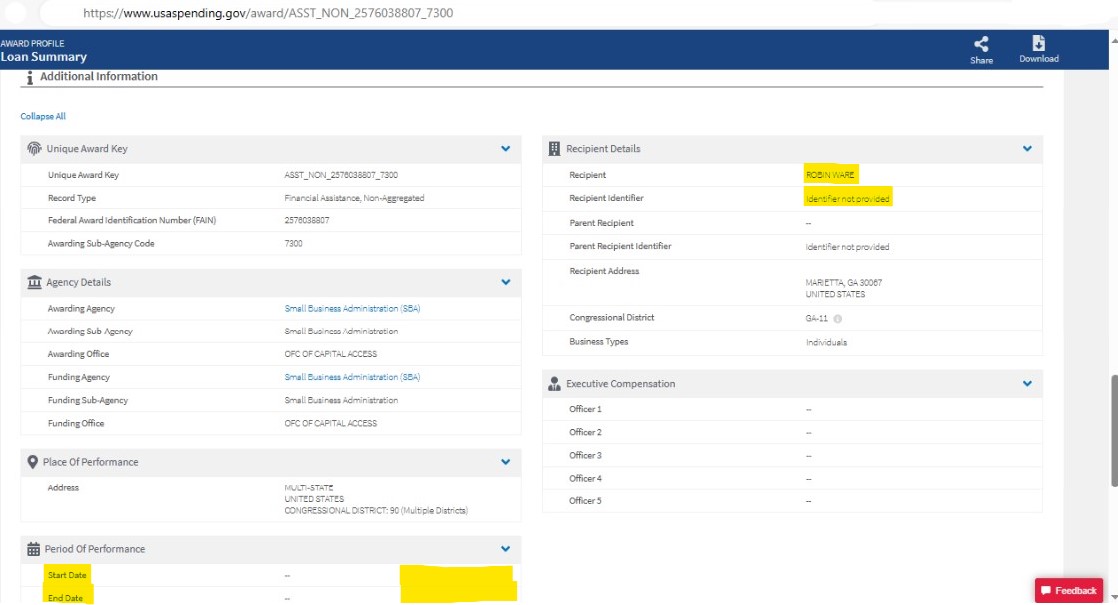Select the Awarding Office value OFC OF CAPITAL ACCESS
Screen dimensions: 1118x605
[x=331, y=354]
